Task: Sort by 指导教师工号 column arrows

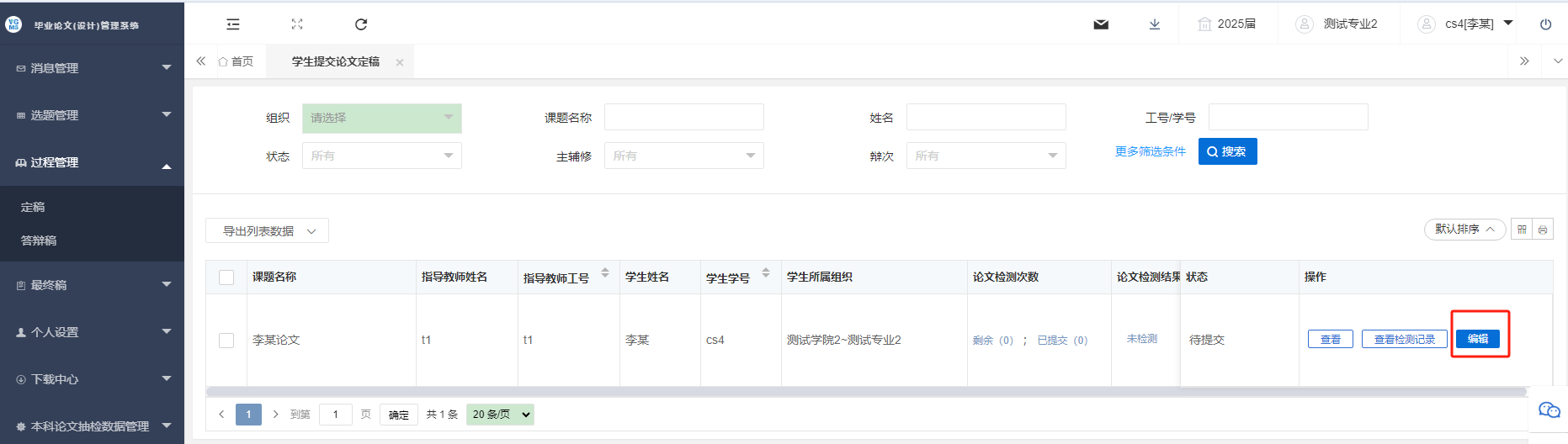Action: pos(605,273)
